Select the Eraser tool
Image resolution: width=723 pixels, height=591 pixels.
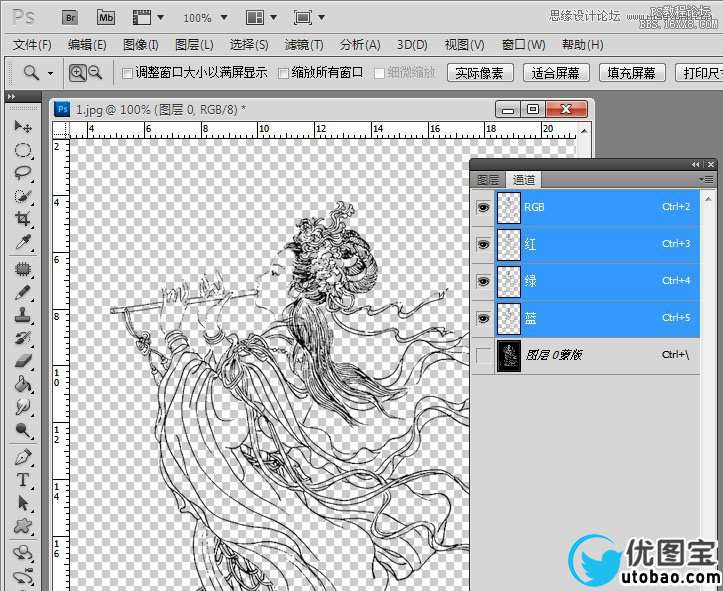(23, 361)
